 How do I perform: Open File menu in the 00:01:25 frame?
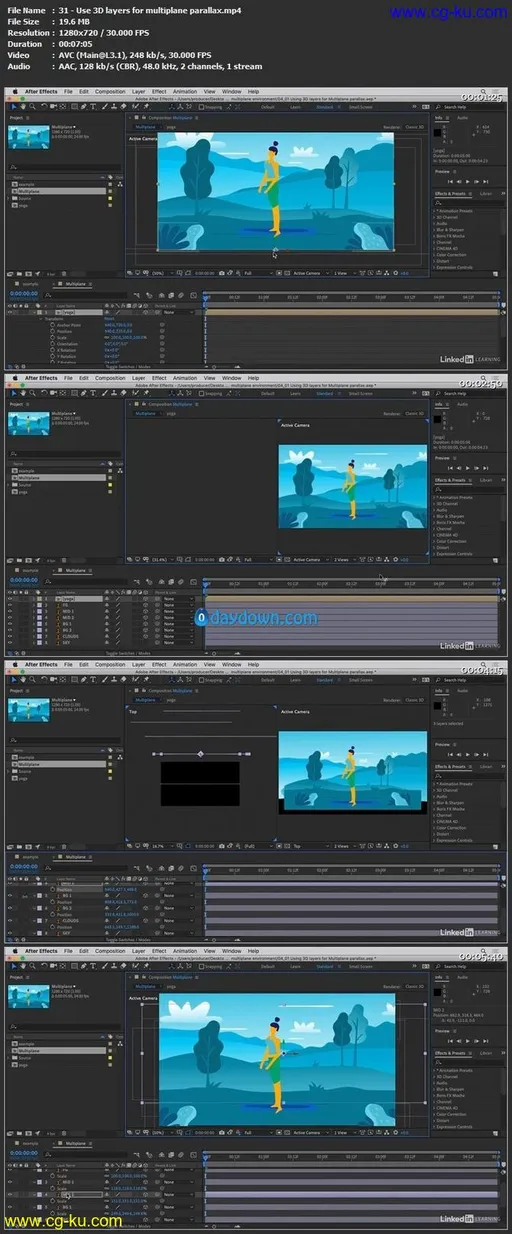[x=67, y=91]
